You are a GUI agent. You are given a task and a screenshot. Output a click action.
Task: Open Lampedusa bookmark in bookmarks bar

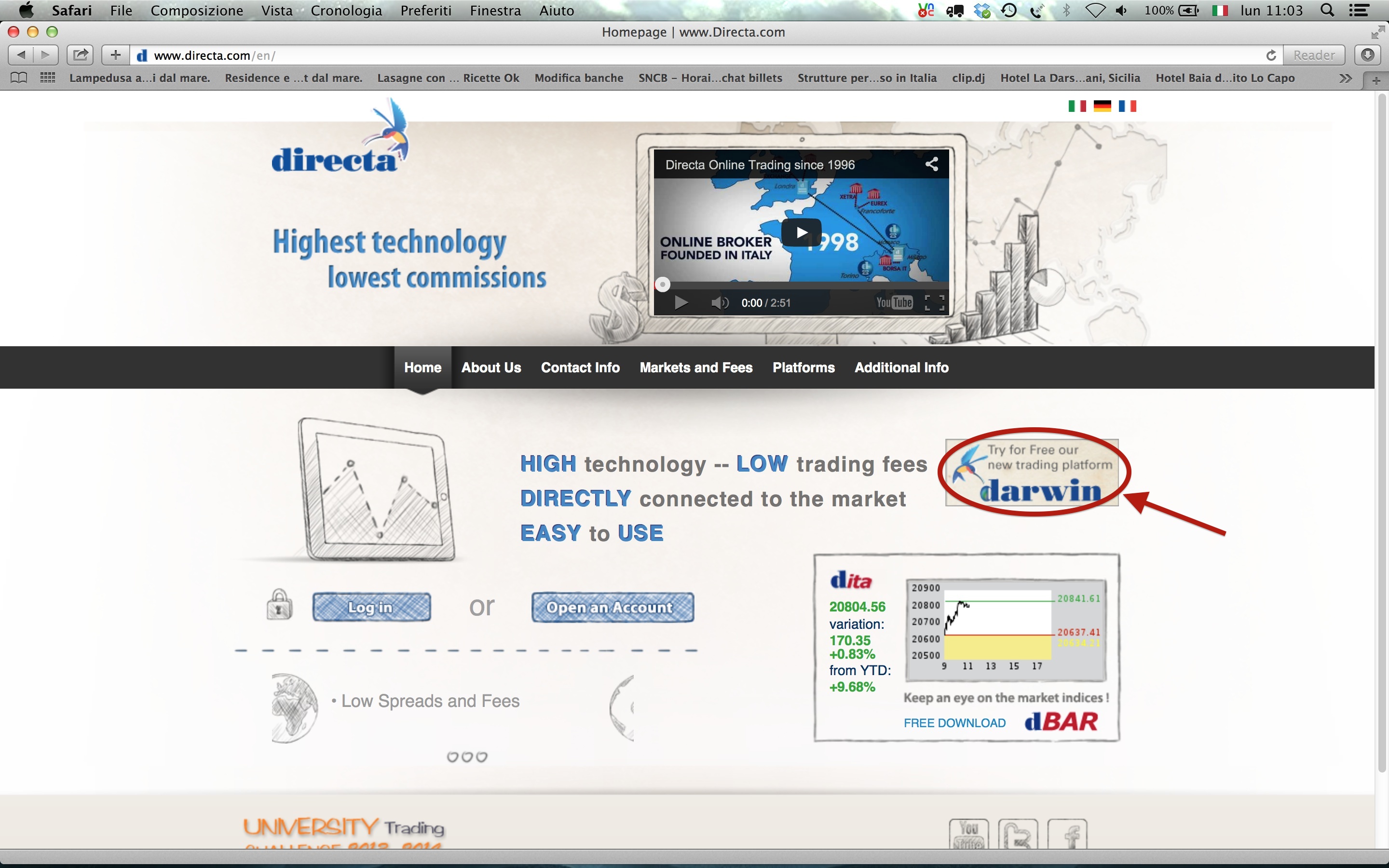(x=139, y=78)
